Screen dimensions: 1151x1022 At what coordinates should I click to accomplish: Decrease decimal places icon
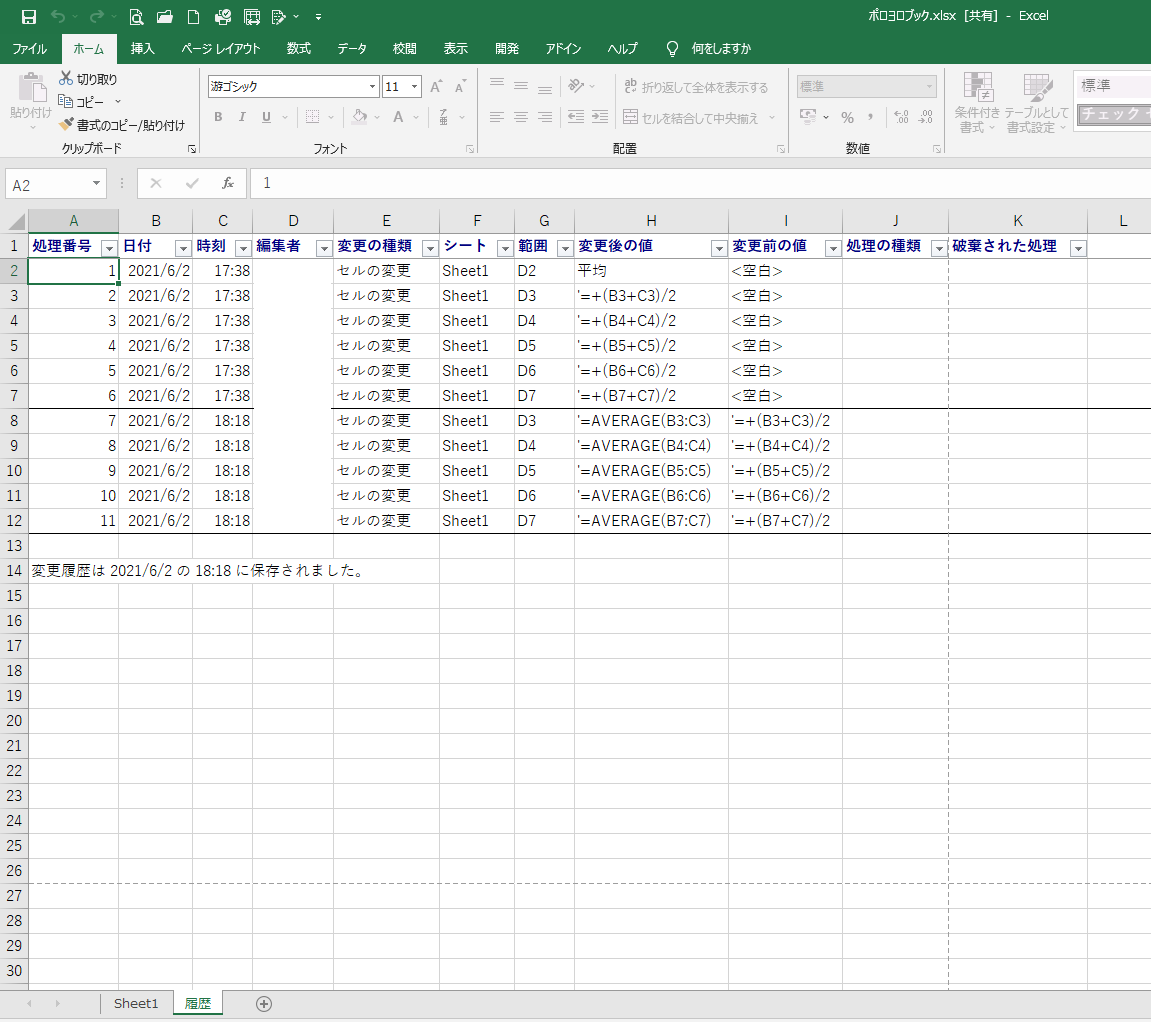coord(926,117)
